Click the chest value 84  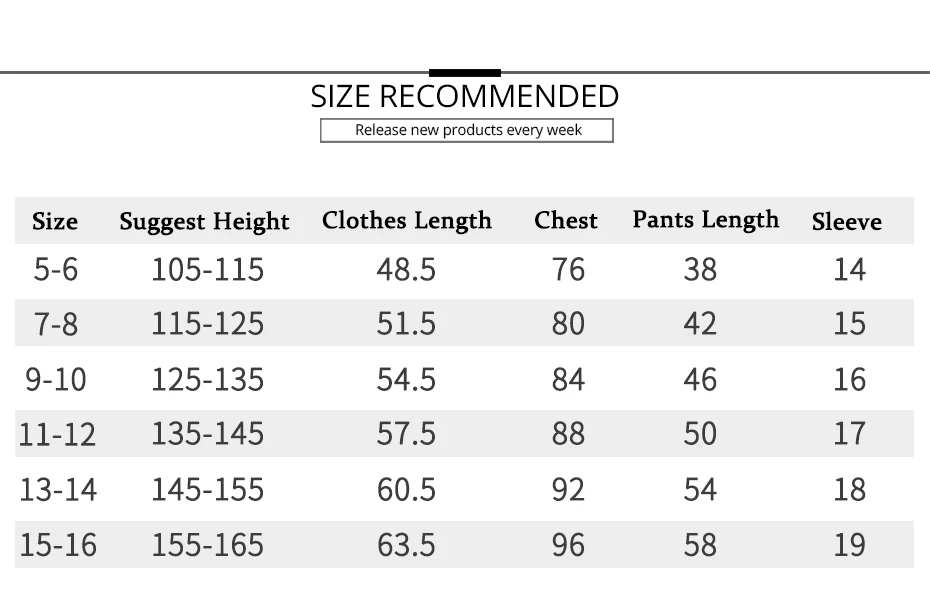(x=568, y=380)
